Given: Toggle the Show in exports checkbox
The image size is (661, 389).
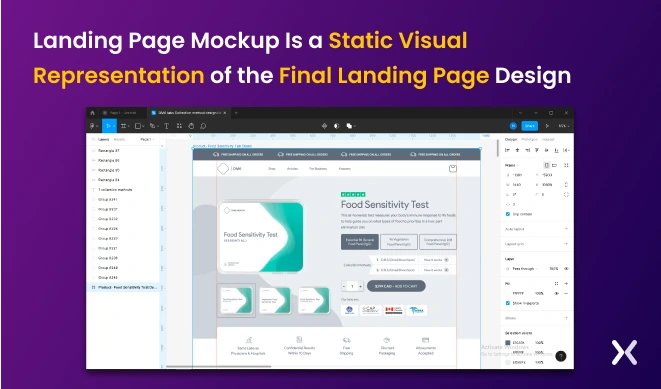Looking at the screenshot, I should (x=508, y=303).
